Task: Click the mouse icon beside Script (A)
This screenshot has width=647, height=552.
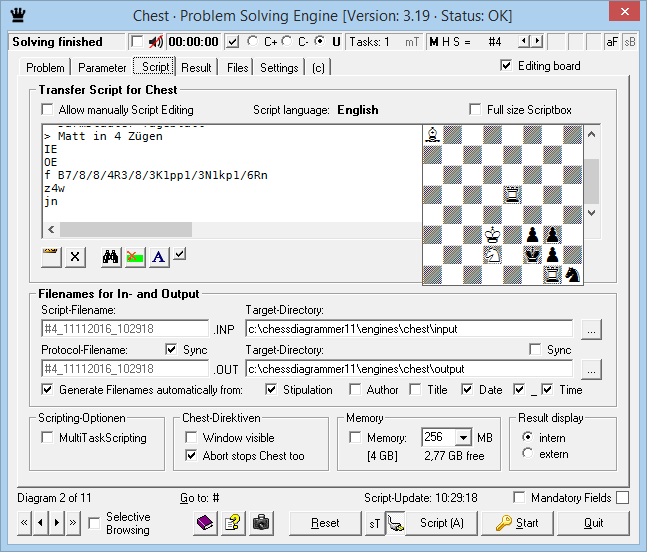Action: pos(396,524)
